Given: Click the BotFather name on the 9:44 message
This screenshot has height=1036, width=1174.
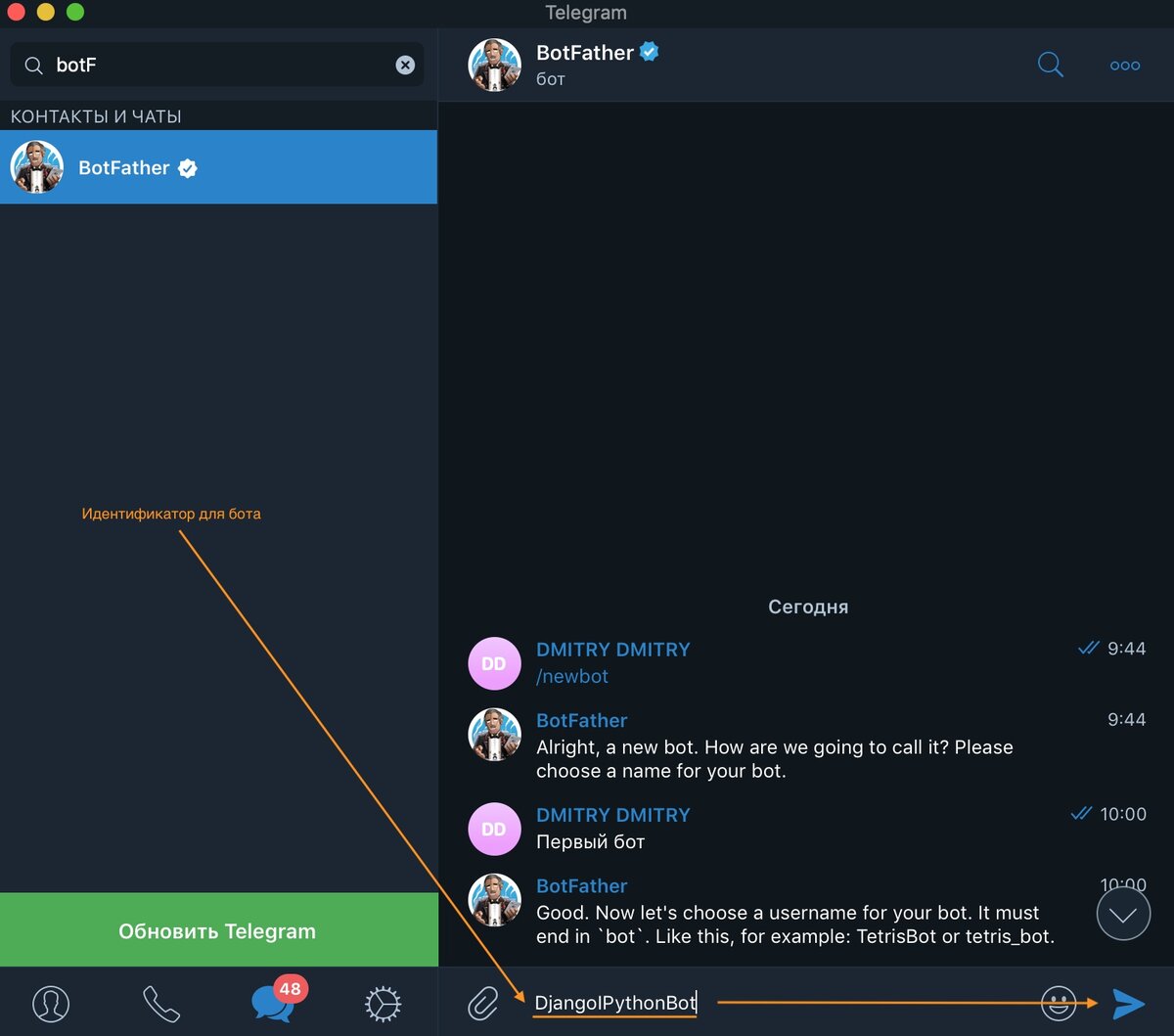Looking at the screenshot, I should pos(582,720).
